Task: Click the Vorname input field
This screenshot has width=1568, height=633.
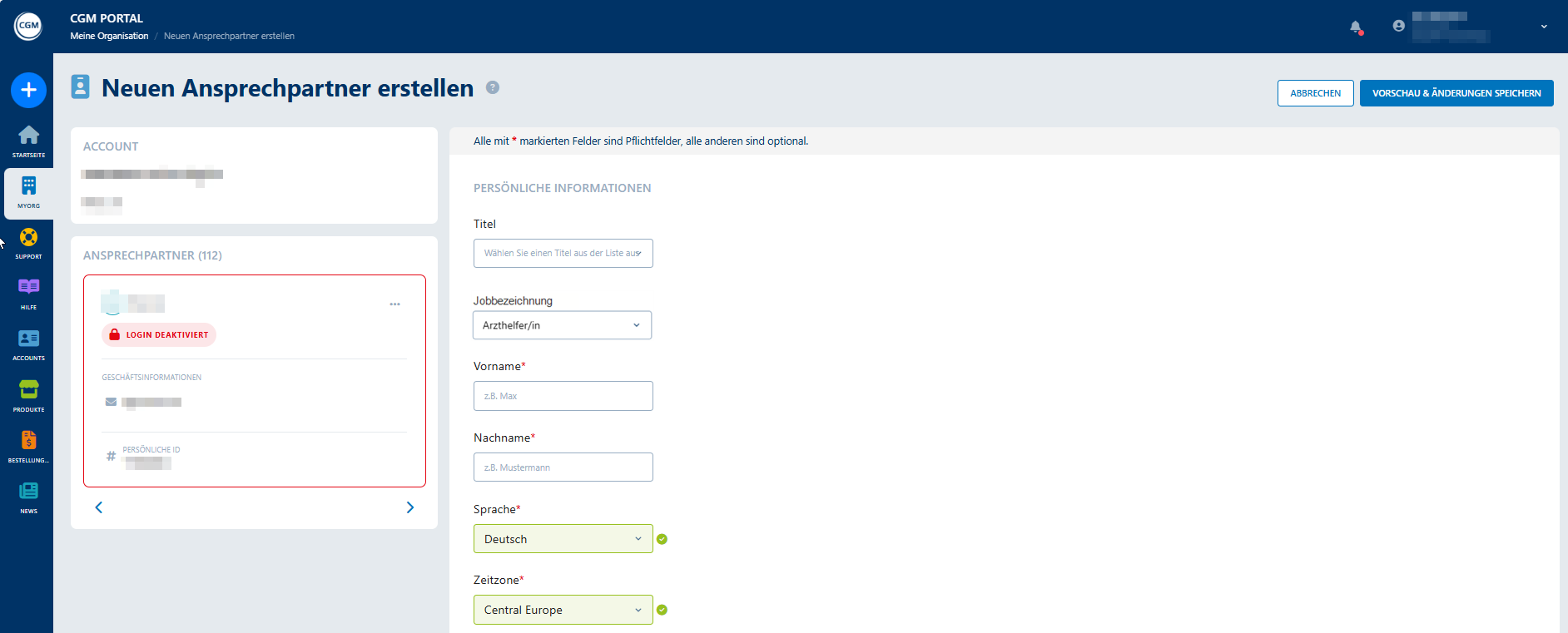Action: (563, 396)
